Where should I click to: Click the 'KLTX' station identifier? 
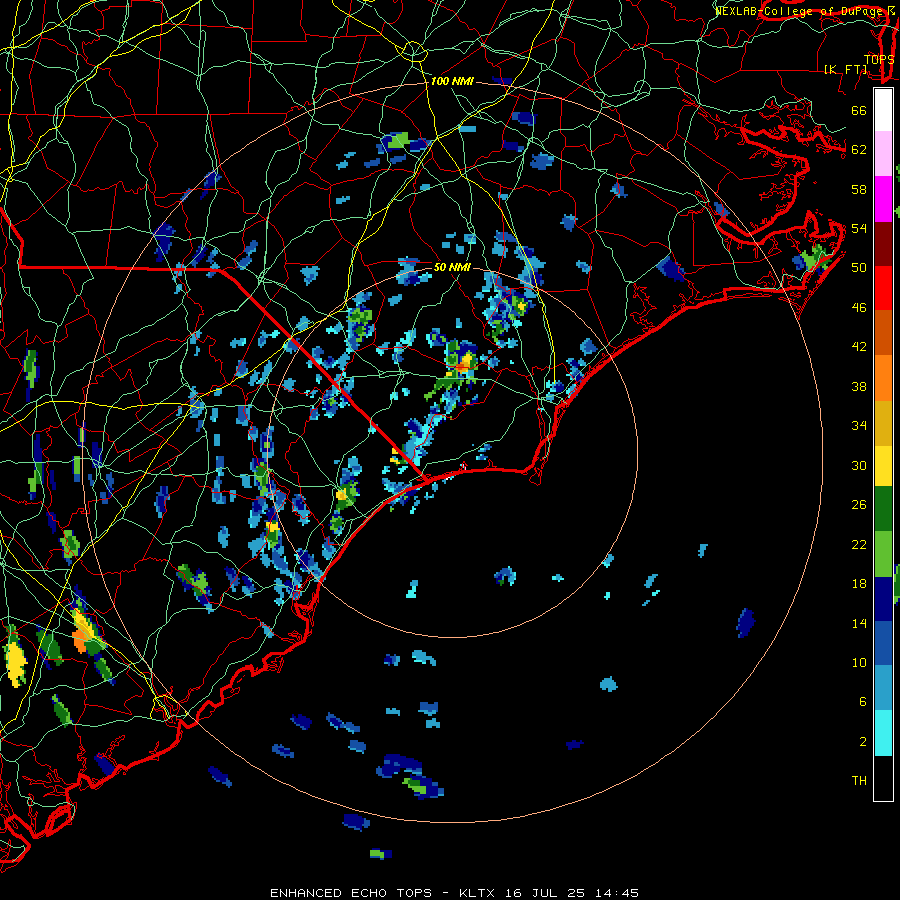click(478, 893)
